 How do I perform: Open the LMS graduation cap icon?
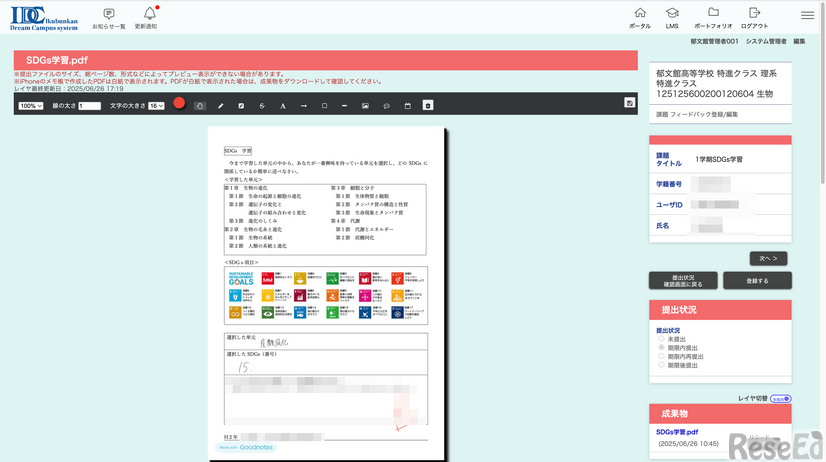pos(672,18)
